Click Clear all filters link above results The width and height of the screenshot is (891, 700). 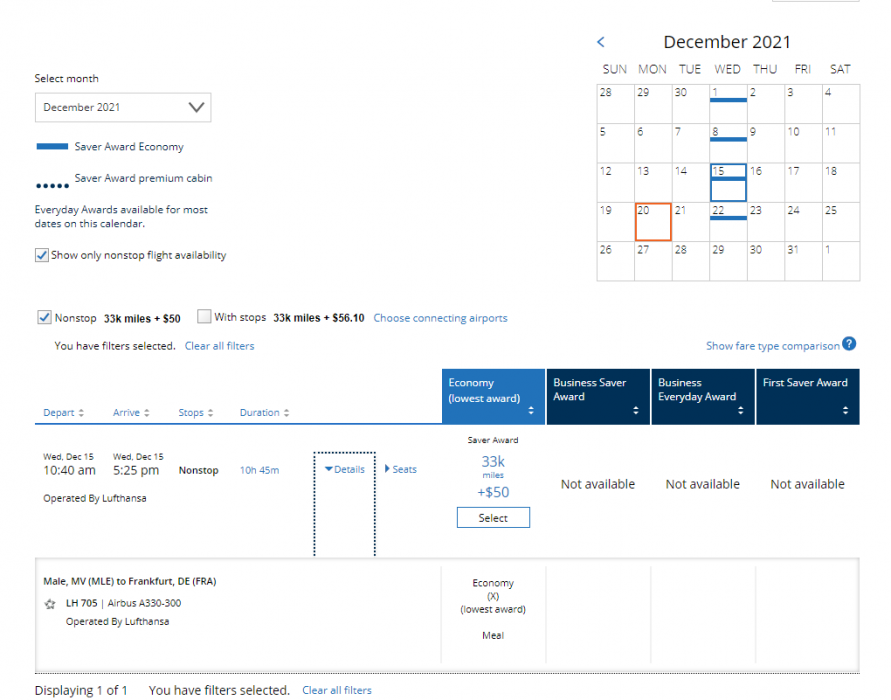tap(219, 346)
